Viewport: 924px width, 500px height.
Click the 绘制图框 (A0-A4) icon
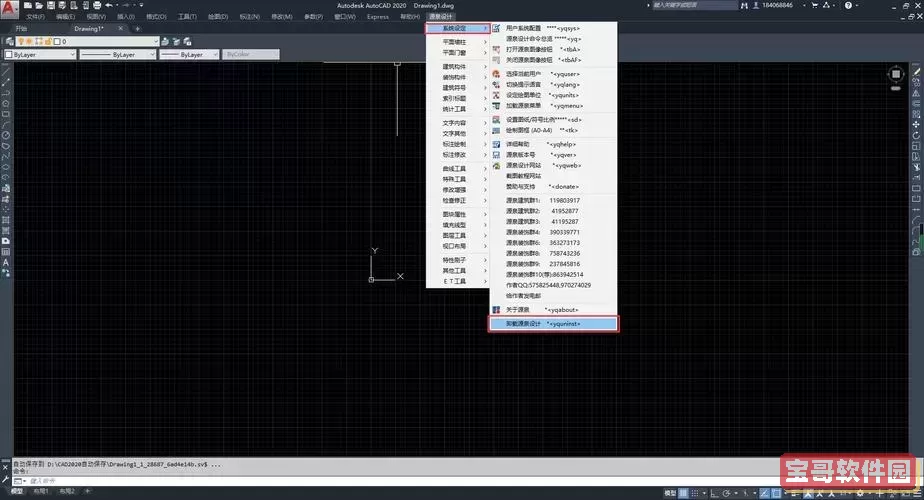click(496, 130)
